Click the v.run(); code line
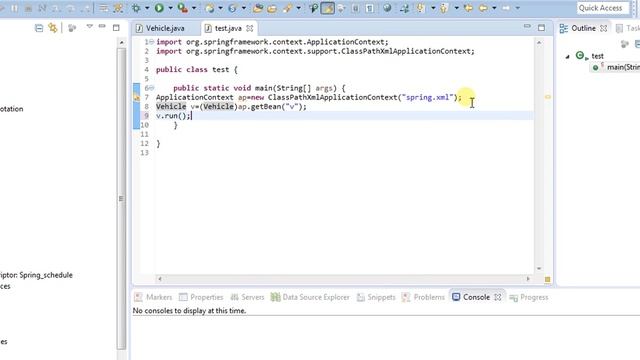This screenshot has width=640, height=360. click(173, 116)
